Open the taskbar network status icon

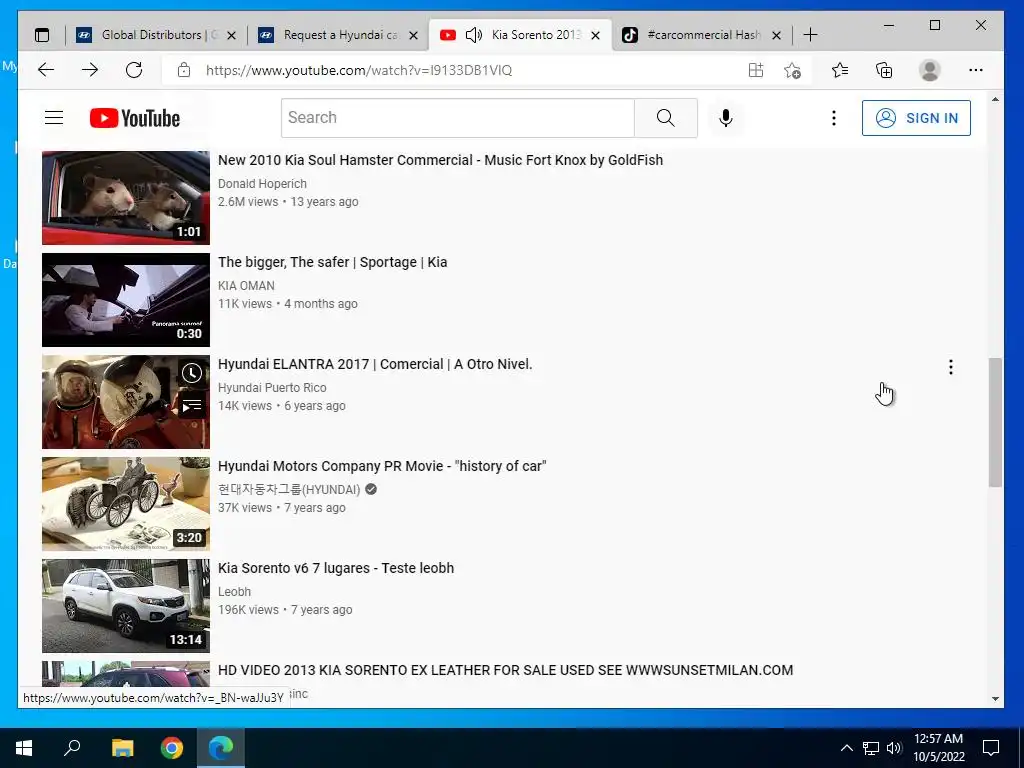coord(871,748)
